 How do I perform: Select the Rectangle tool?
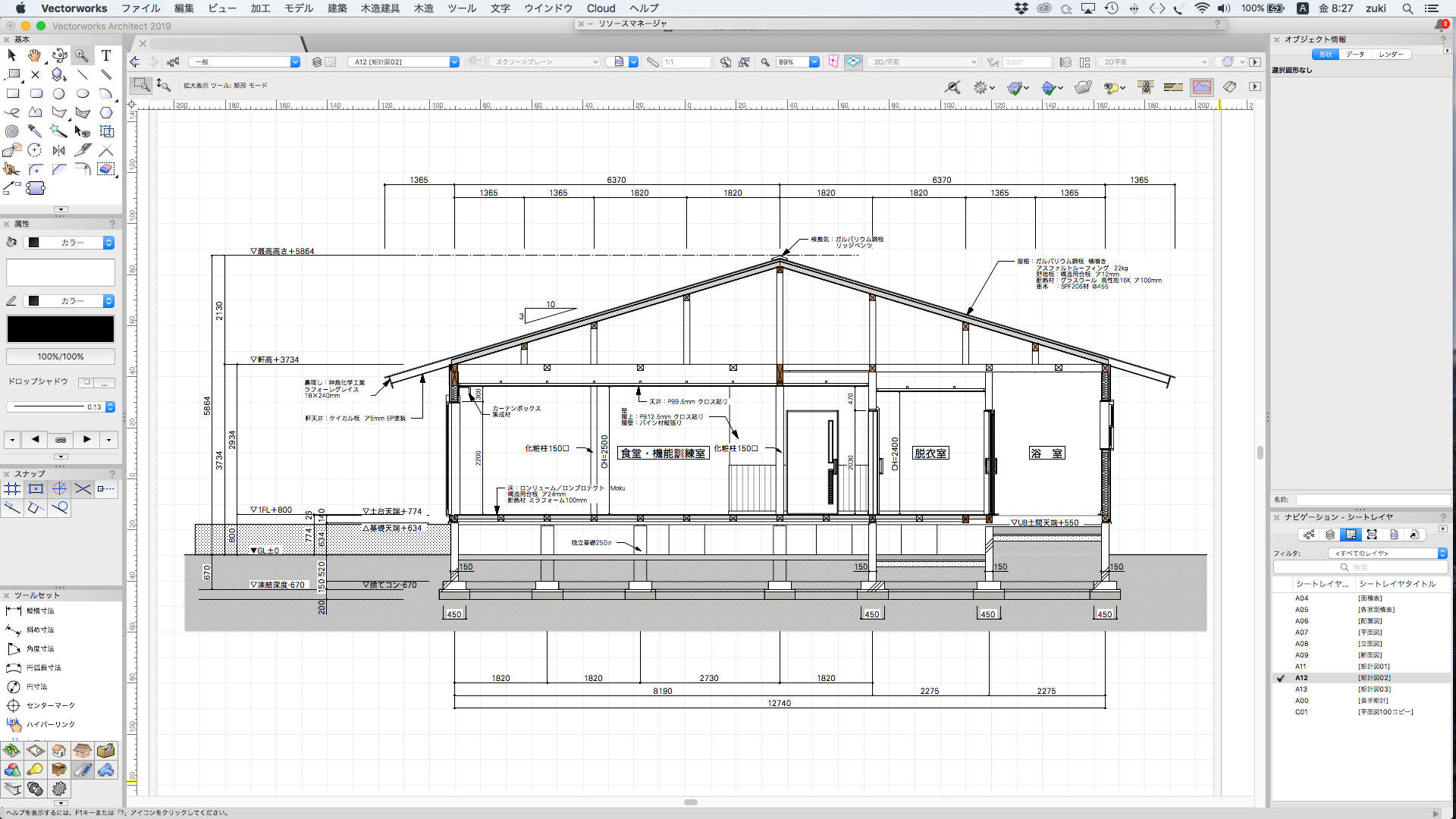(x=13, y=93)
